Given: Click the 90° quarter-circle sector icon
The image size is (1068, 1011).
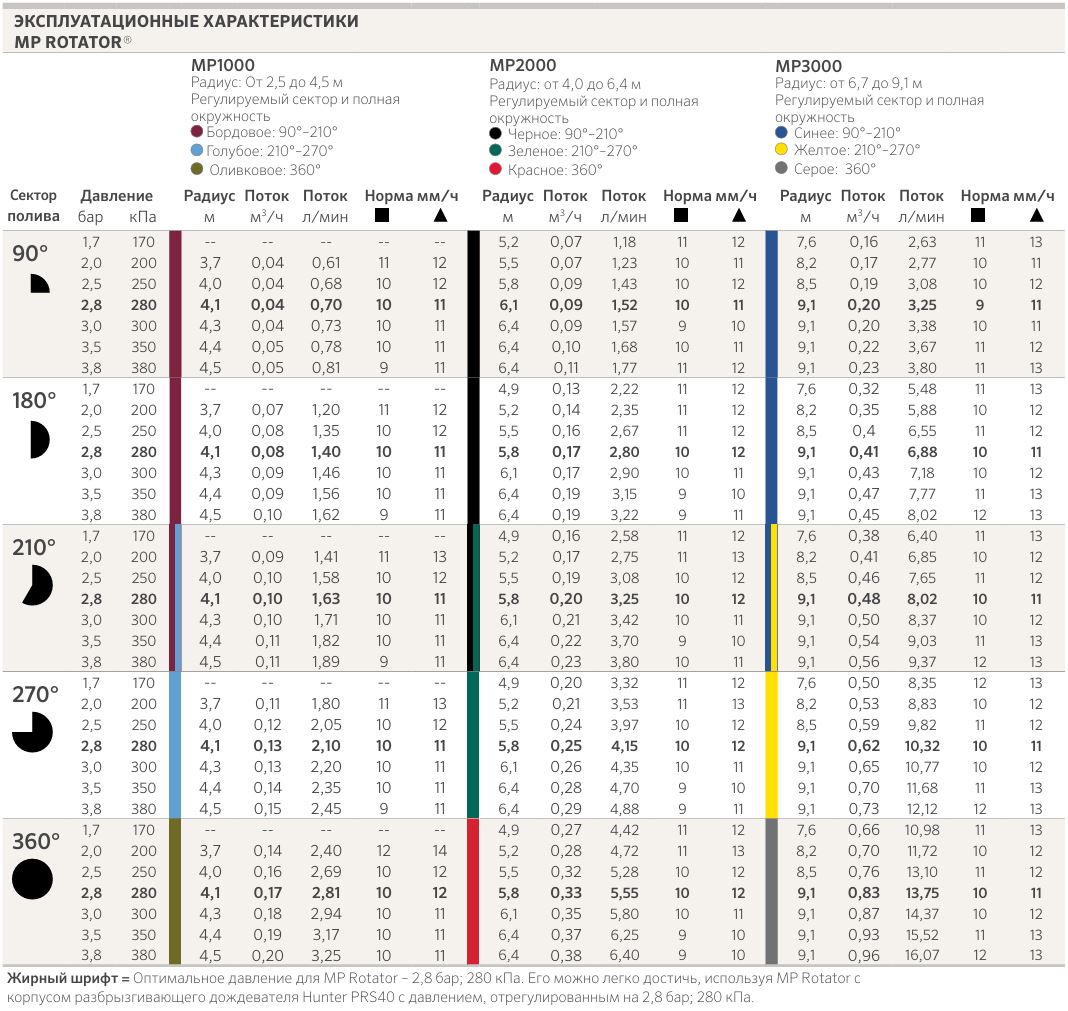Looking at the screenshot, I should [x=38, y=284].
